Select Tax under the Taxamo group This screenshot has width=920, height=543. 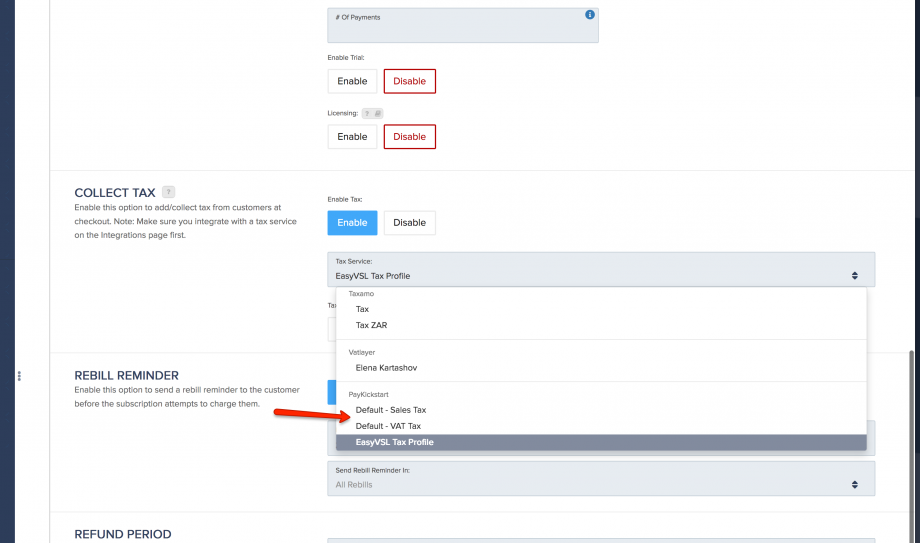pos(362,309)
